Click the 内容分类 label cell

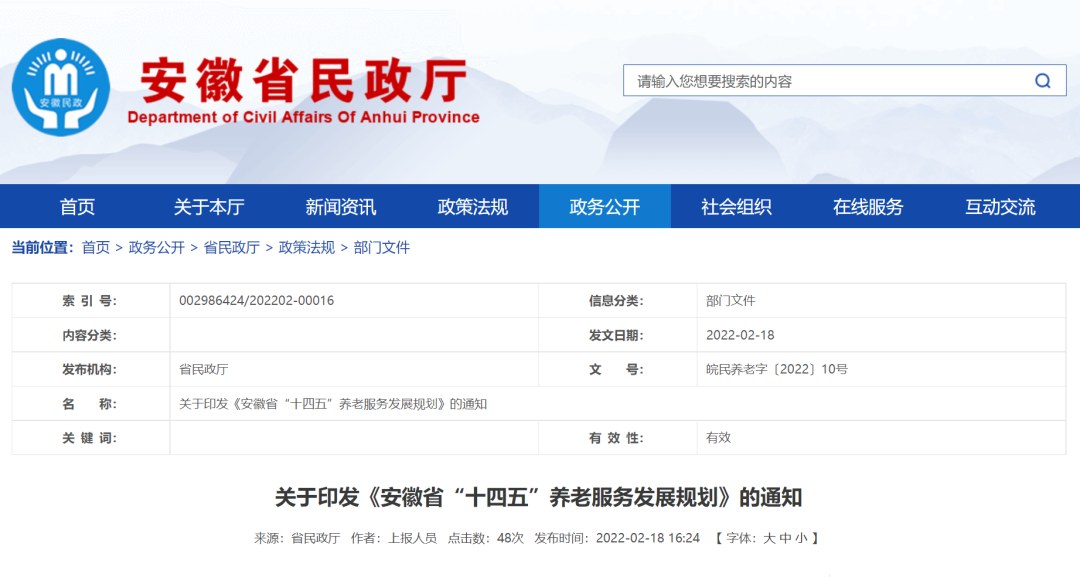click(90, 335)
